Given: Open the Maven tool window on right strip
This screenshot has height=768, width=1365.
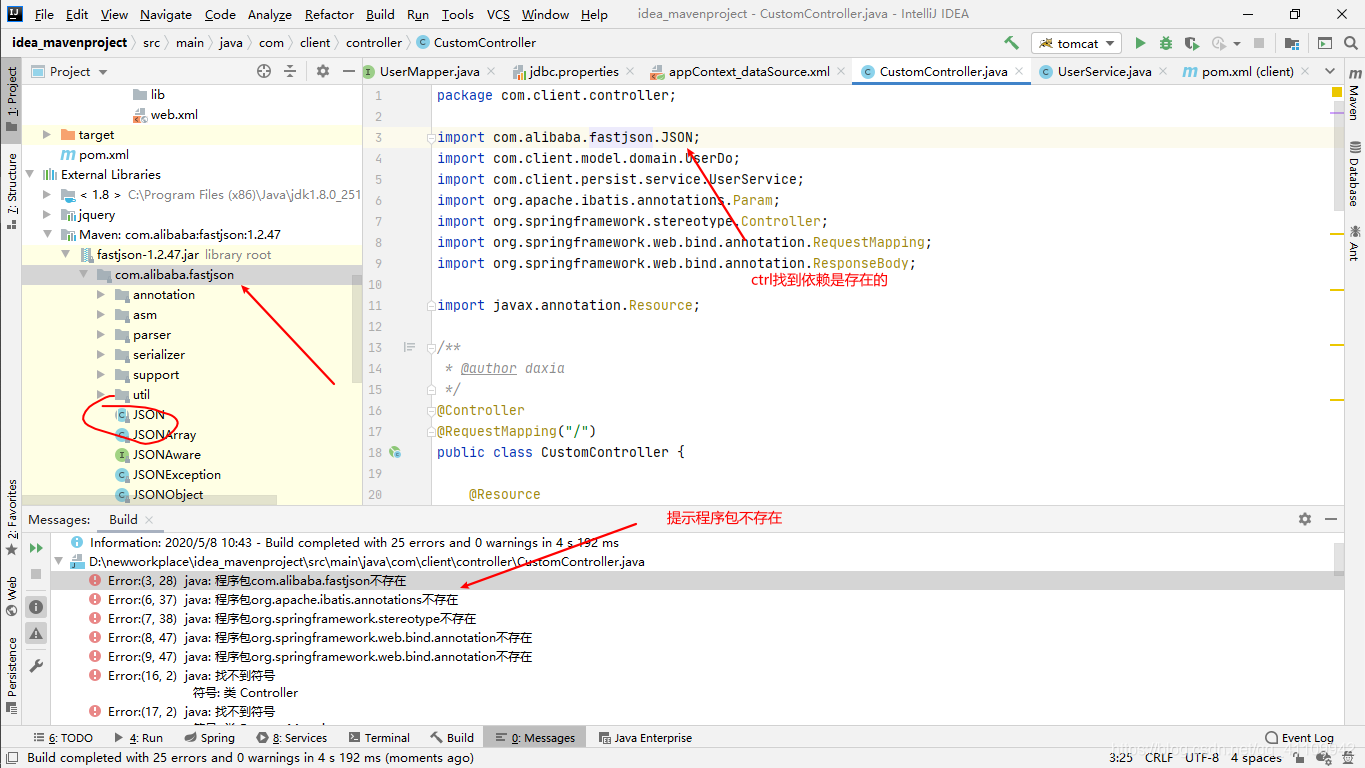Looking at the screenshot, I should [1354, 94].
